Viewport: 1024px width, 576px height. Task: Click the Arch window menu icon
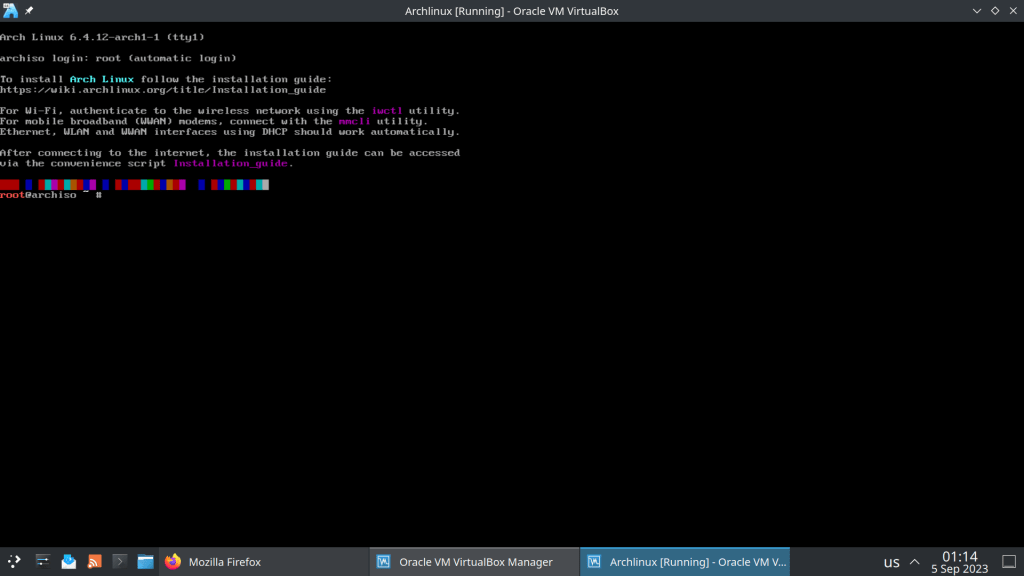11,10
